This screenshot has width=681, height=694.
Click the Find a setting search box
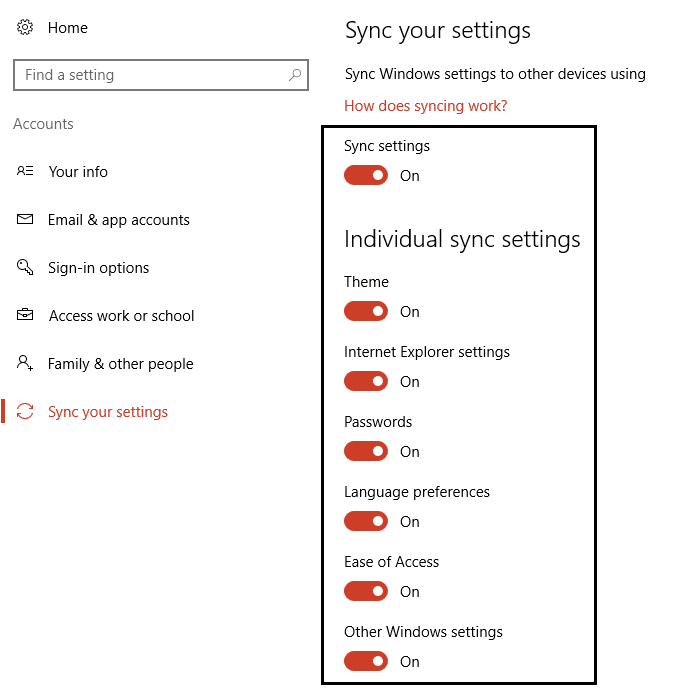point(150,75)
